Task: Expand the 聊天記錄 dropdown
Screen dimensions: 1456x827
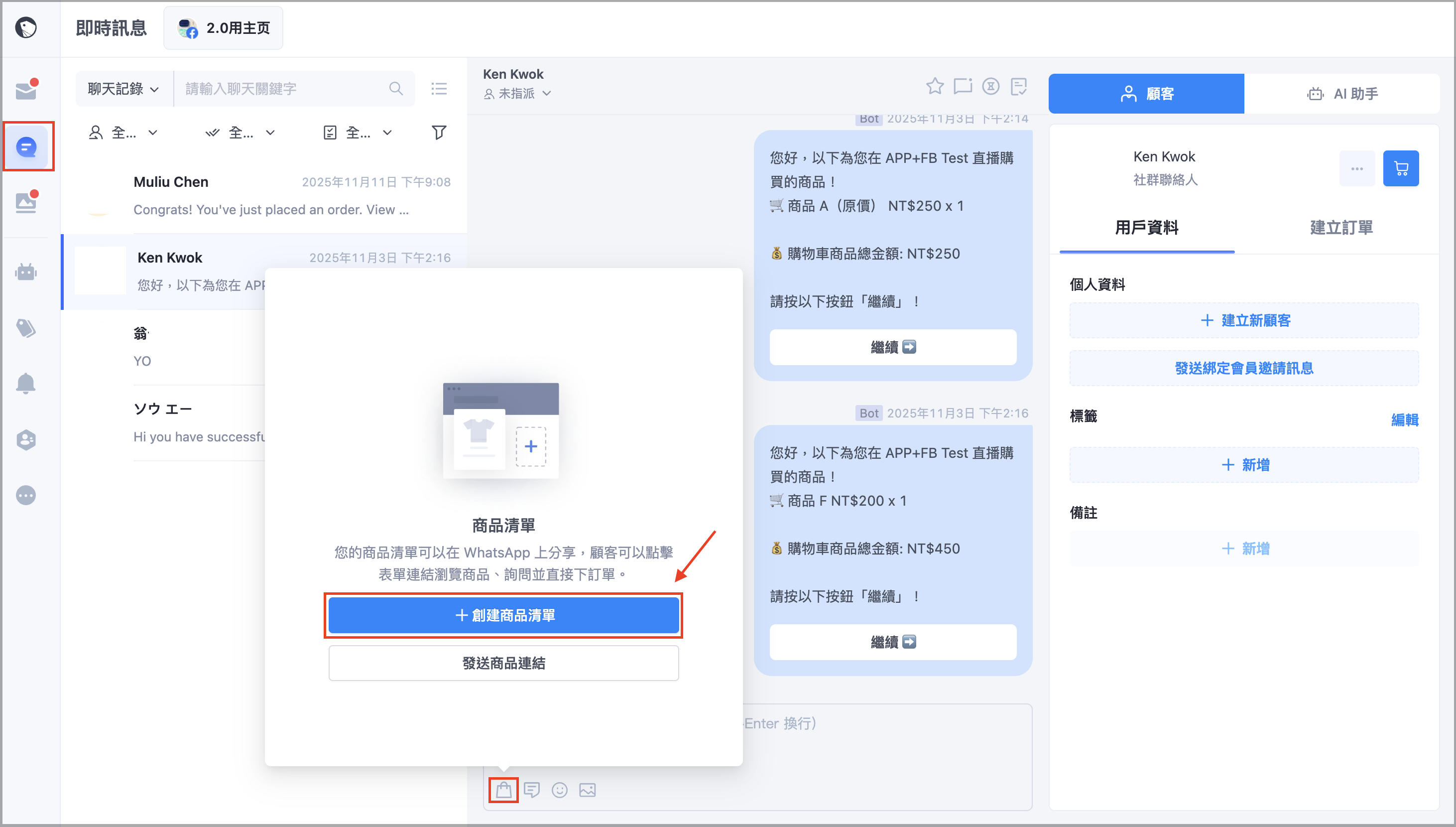Action: coord(124,89)
